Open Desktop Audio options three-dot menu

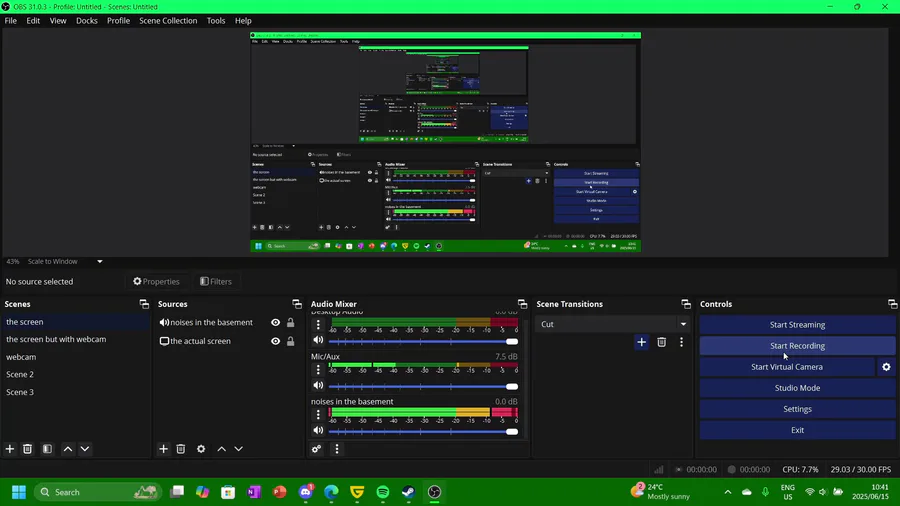tap(319, 325)
